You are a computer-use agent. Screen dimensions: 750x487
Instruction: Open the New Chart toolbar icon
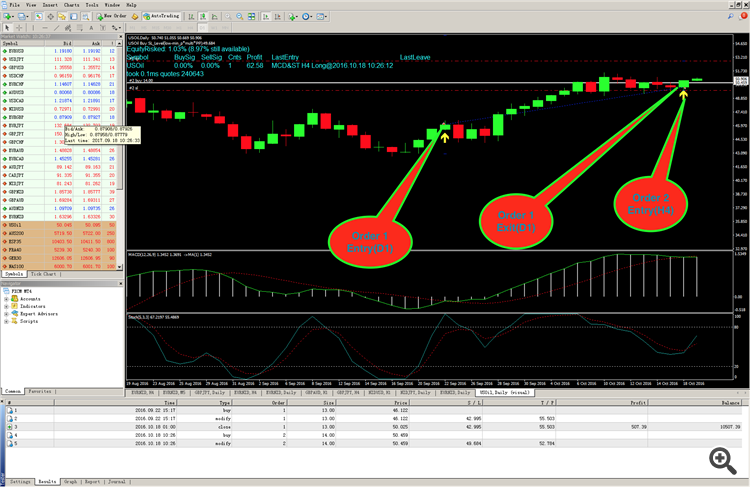(8, 16)
